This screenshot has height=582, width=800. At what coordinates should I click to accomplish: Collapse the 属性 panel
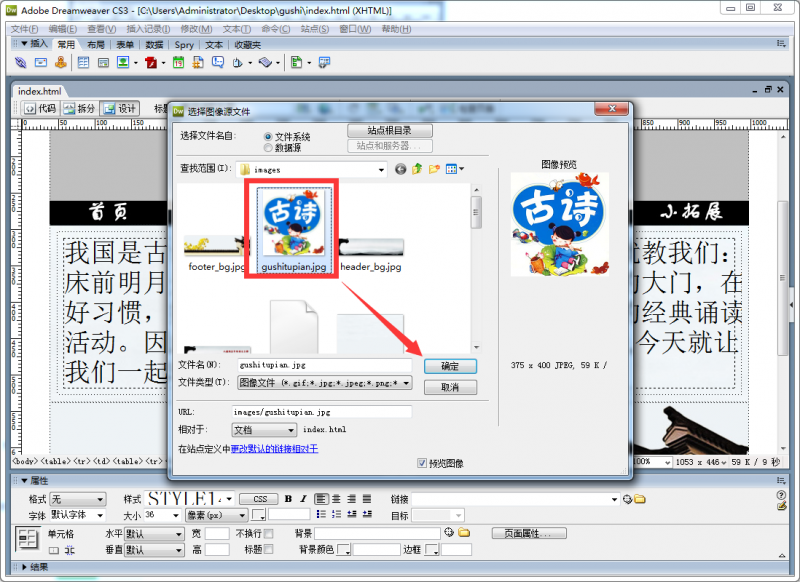(24, 480)
